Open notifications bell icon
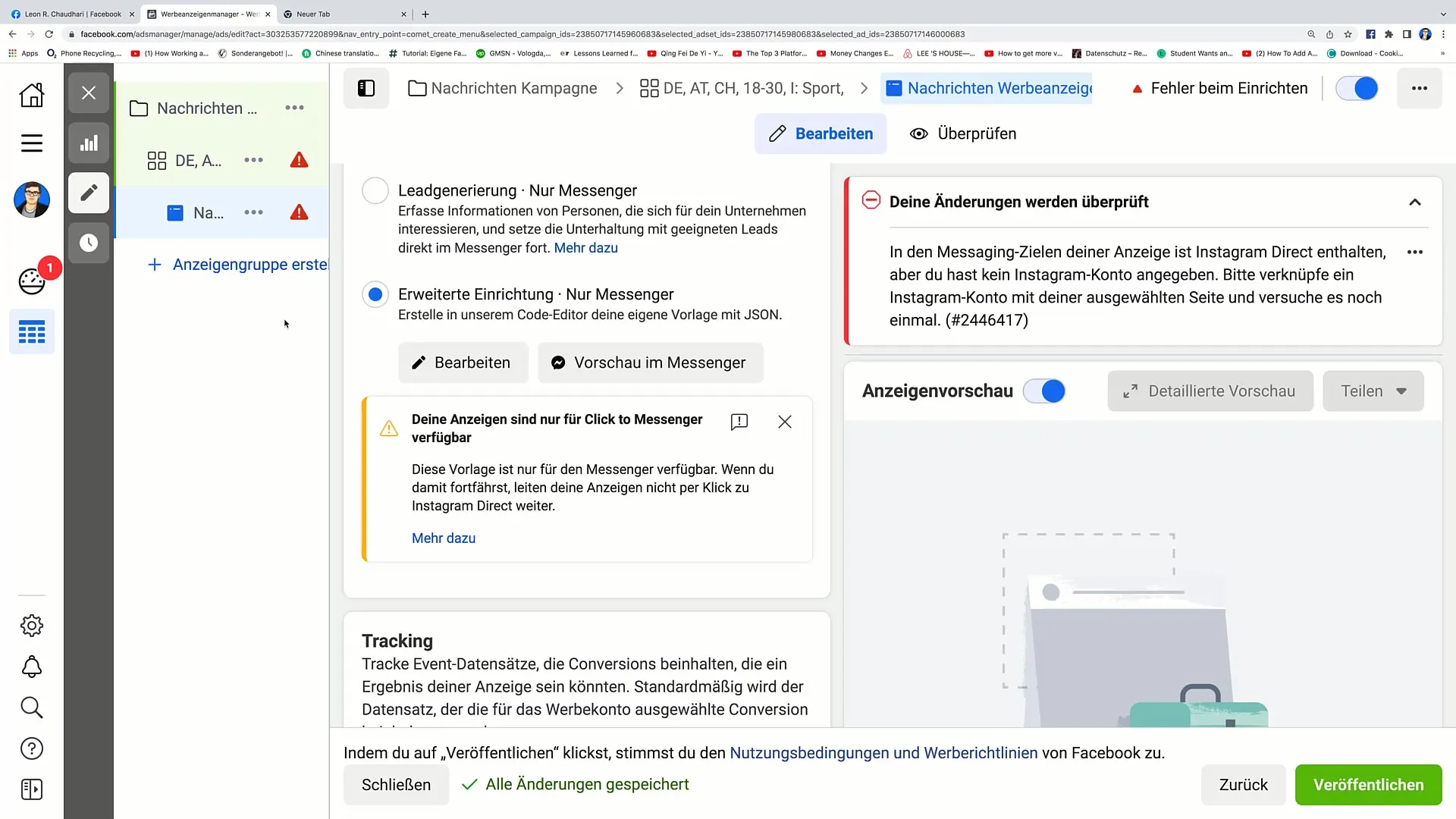 [32, 667]
